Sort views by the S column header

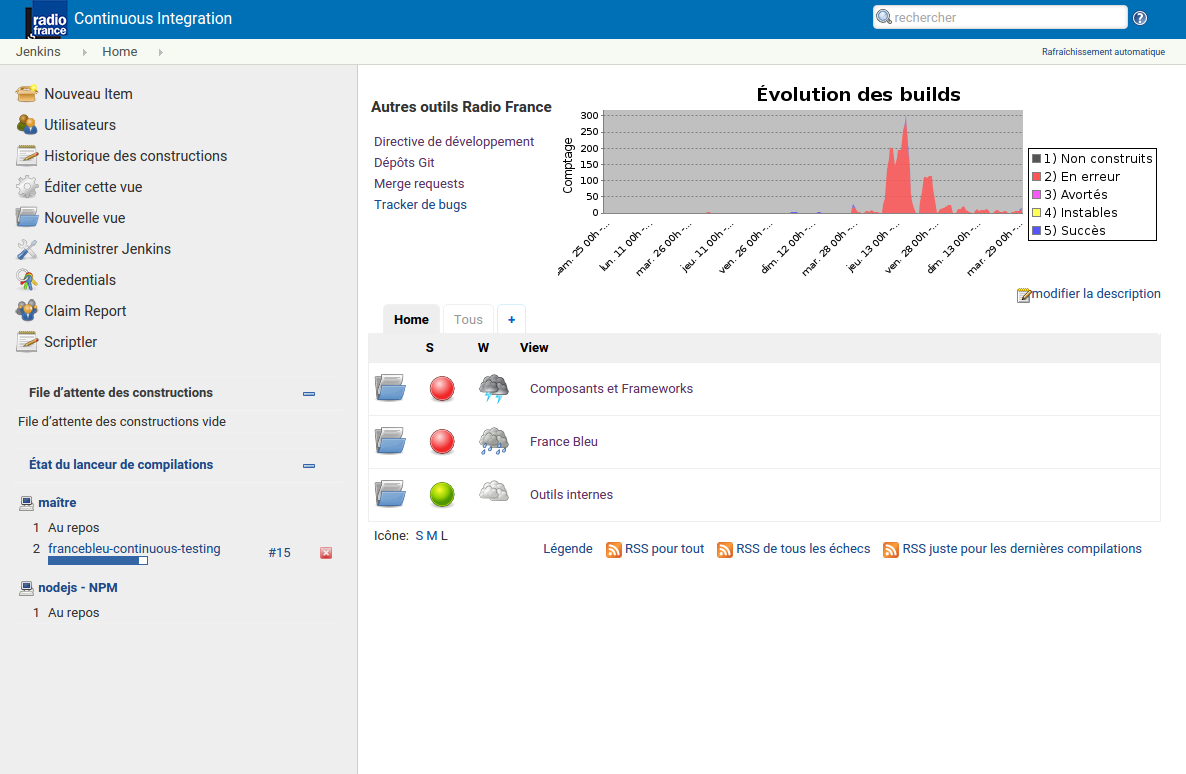430,347
